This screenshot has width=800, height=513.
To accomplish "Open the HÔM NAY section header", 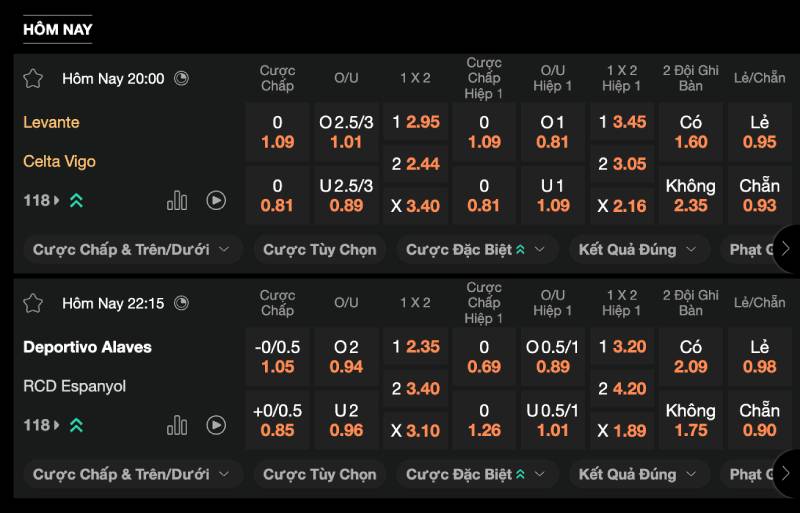I will 57,29.
